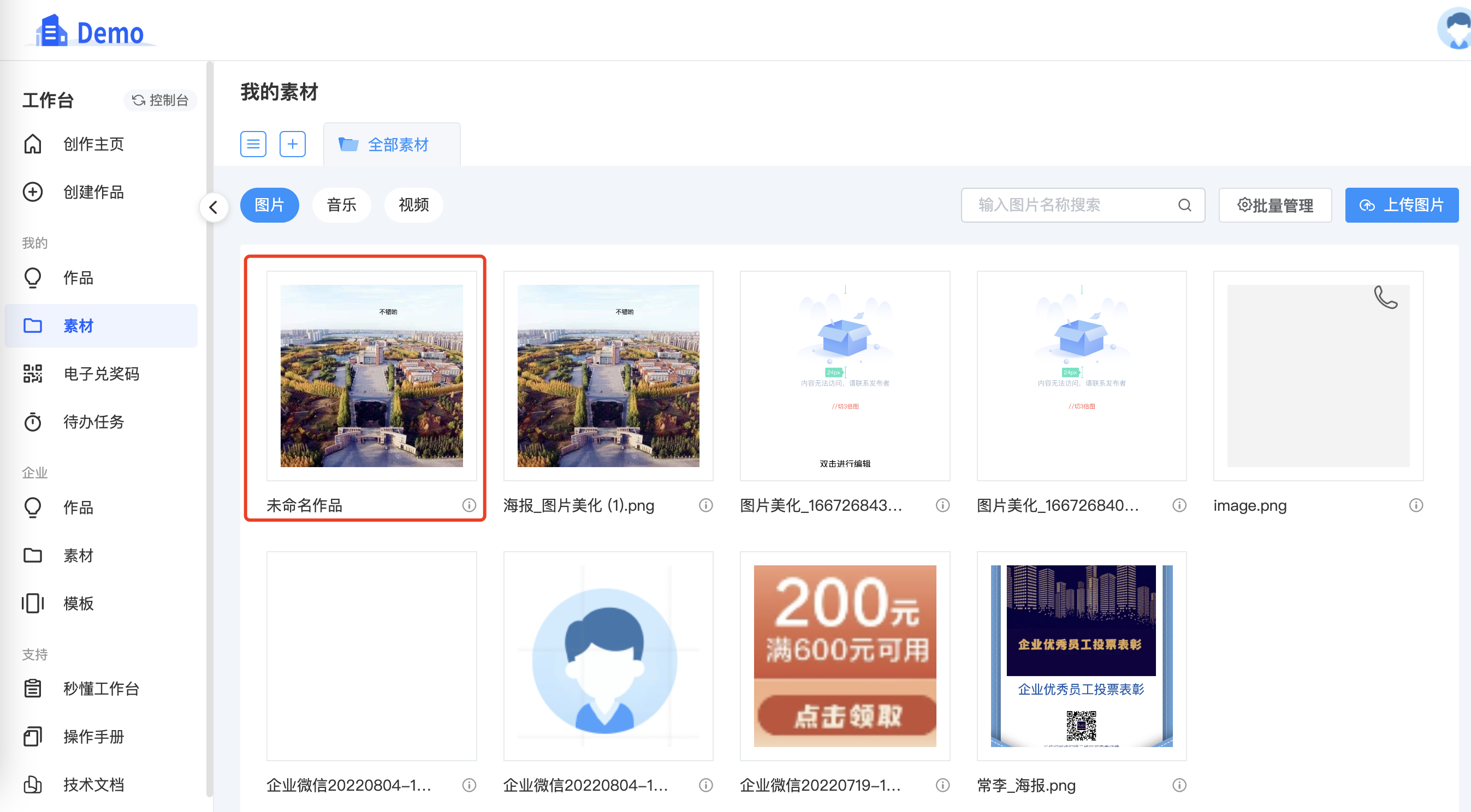Click the add folder plus icon
This screenshot has height=812, width=1471.
click(x=292, y=144)
